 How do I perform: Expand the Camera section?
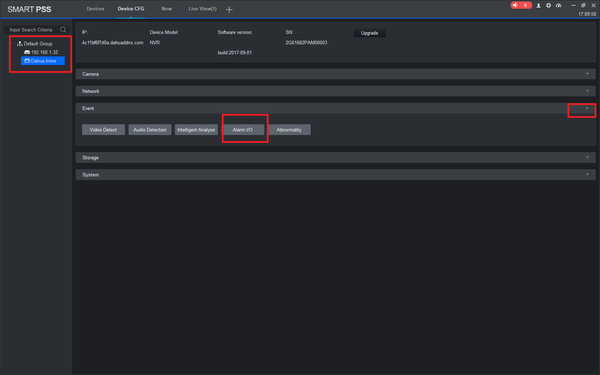(336, 74)
